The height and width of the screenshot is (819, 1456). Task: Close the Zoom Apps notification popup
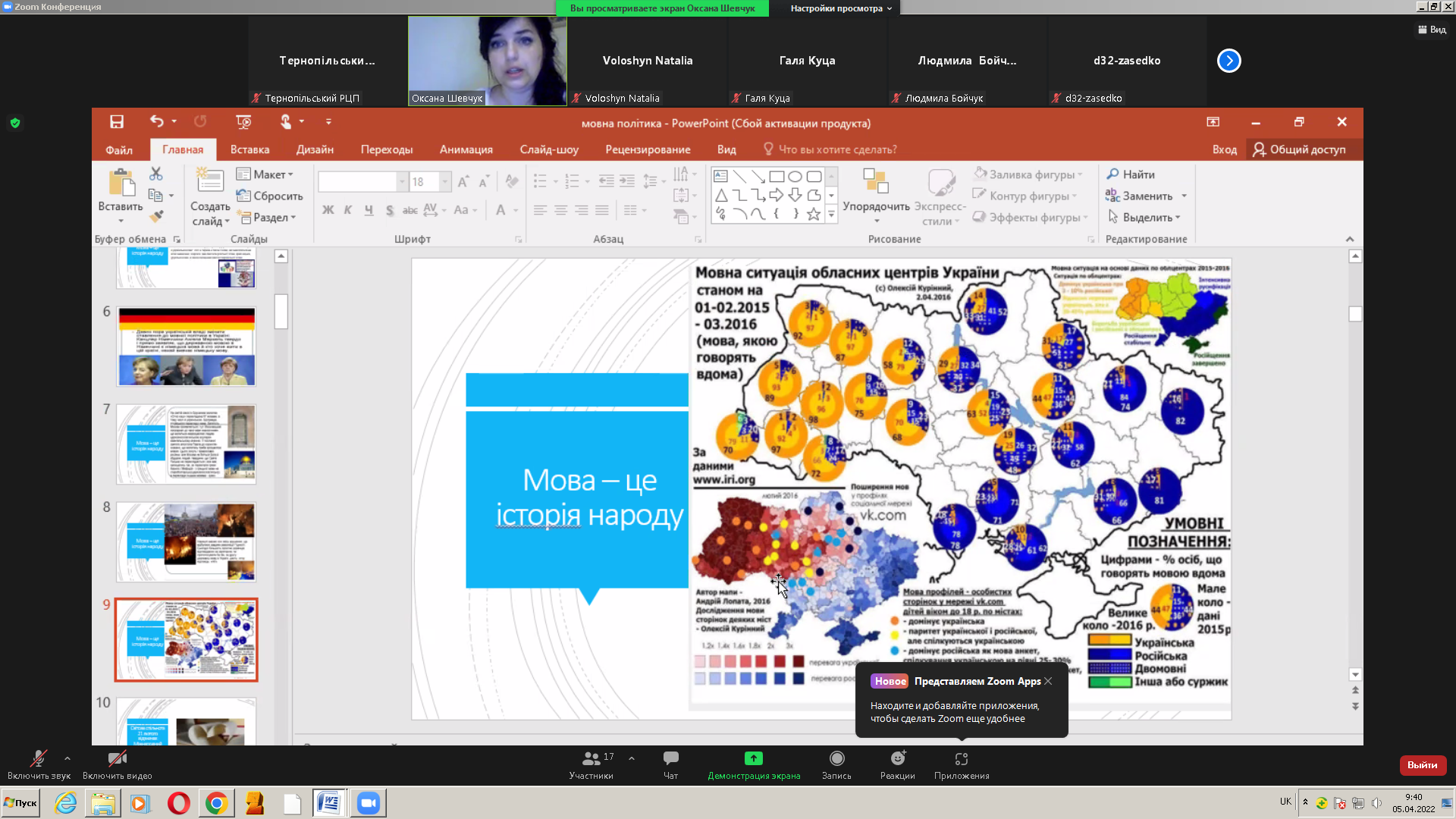click(x=1048, y=681)
